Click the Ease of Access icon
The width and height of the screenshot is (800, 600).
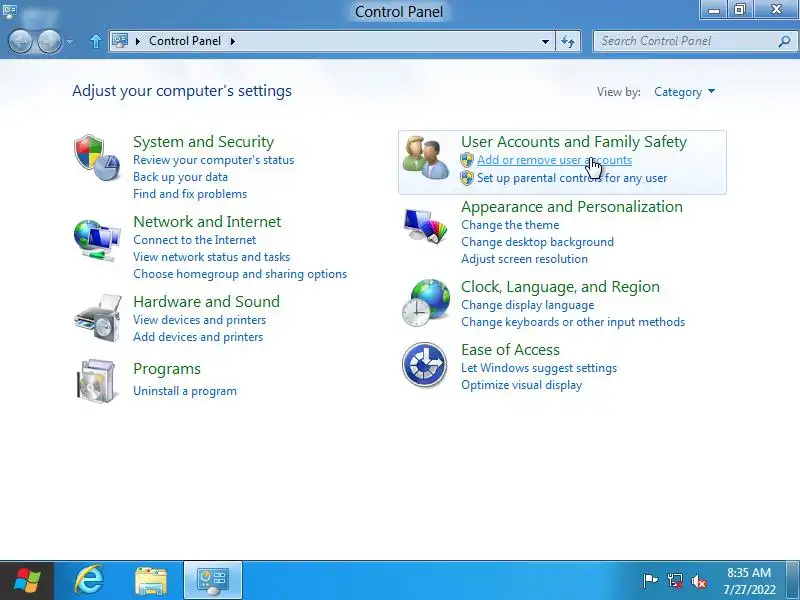point(424,364)
